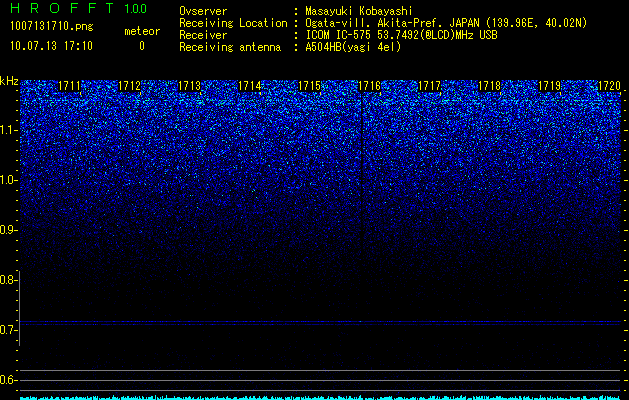Click the 1716 time marker
The width and height of the screenshot is (629, 400).
click(369, 86)
